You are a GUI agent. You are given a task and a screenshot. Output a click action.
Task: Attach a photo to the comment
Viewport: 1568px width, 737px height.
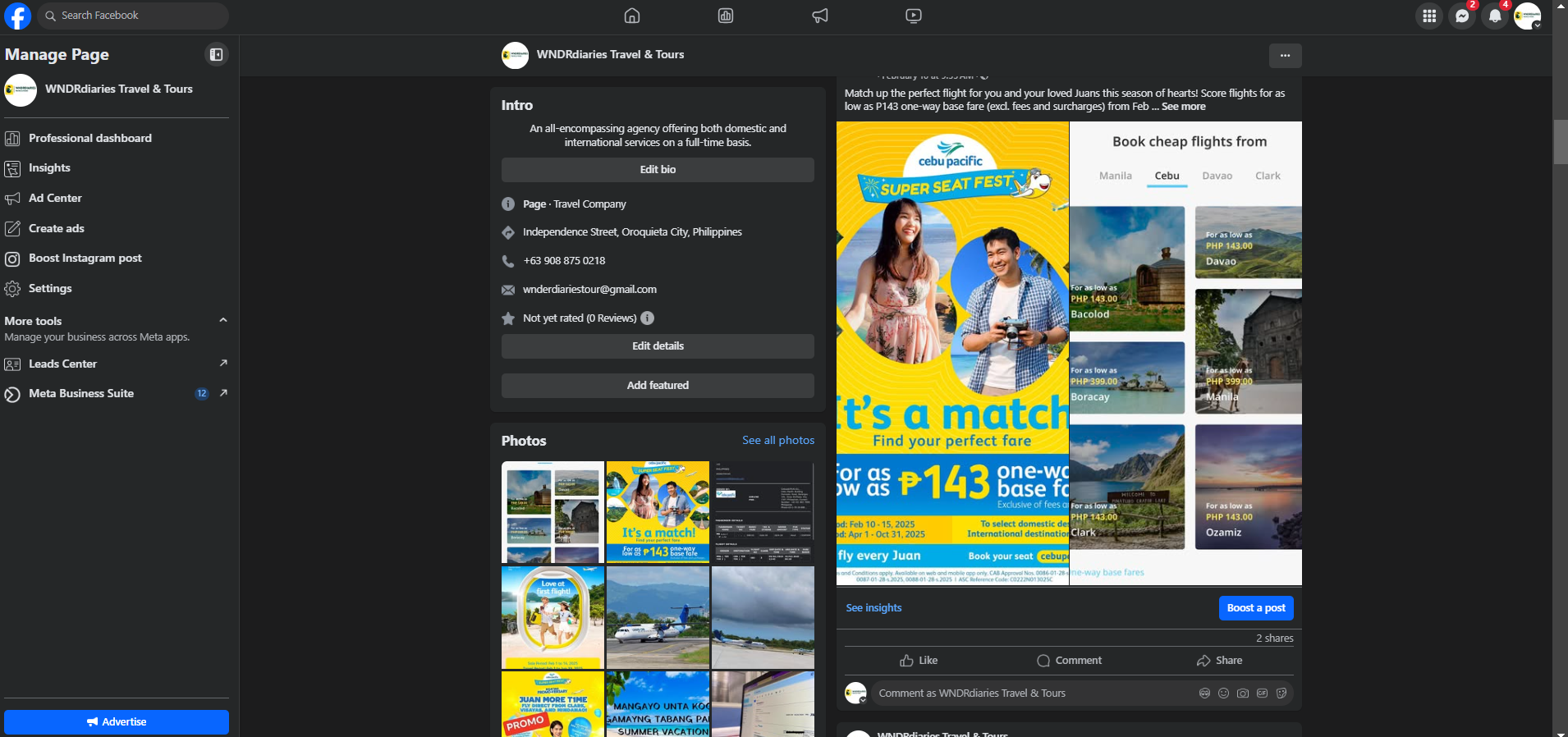click(x=1243, y=694)
